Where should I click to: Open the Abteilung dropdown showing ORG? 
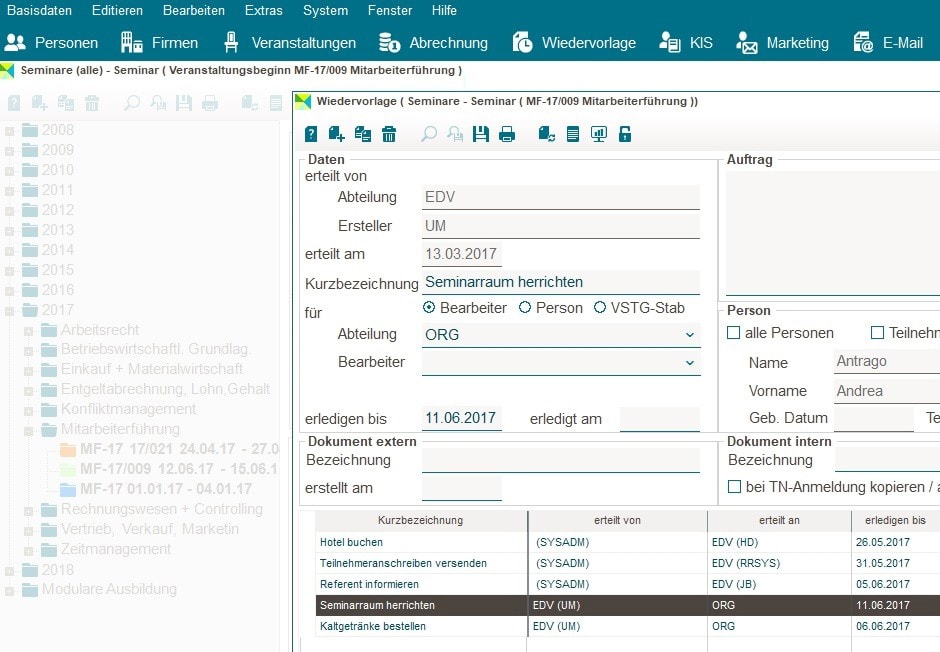point(561,334)
